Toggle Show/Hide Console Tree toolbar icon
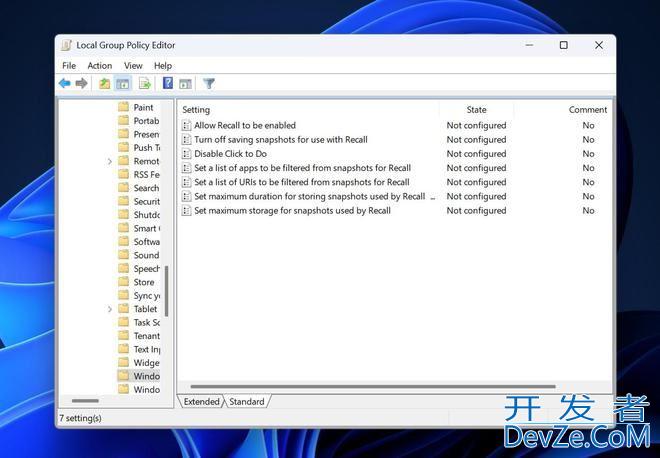This screenshot has height=458, width=660. 122,83
